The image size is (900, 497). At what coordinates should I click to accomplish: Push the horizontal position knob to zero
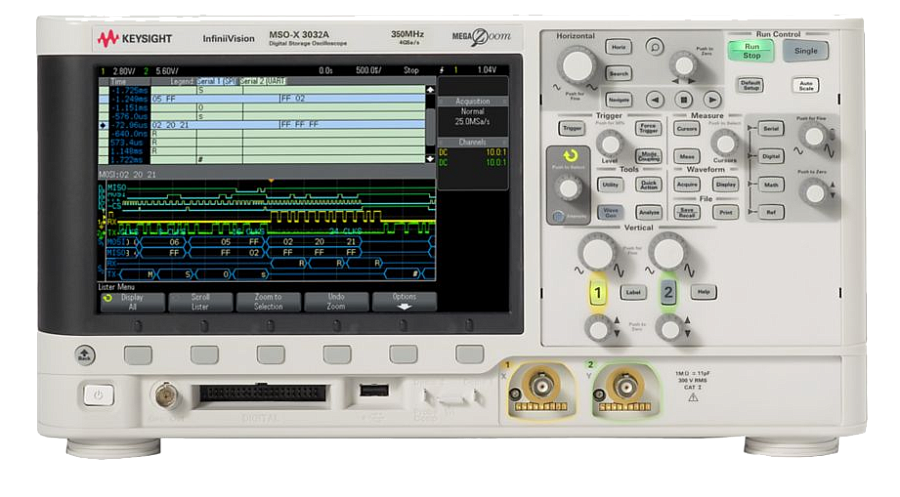coord(684,65)
